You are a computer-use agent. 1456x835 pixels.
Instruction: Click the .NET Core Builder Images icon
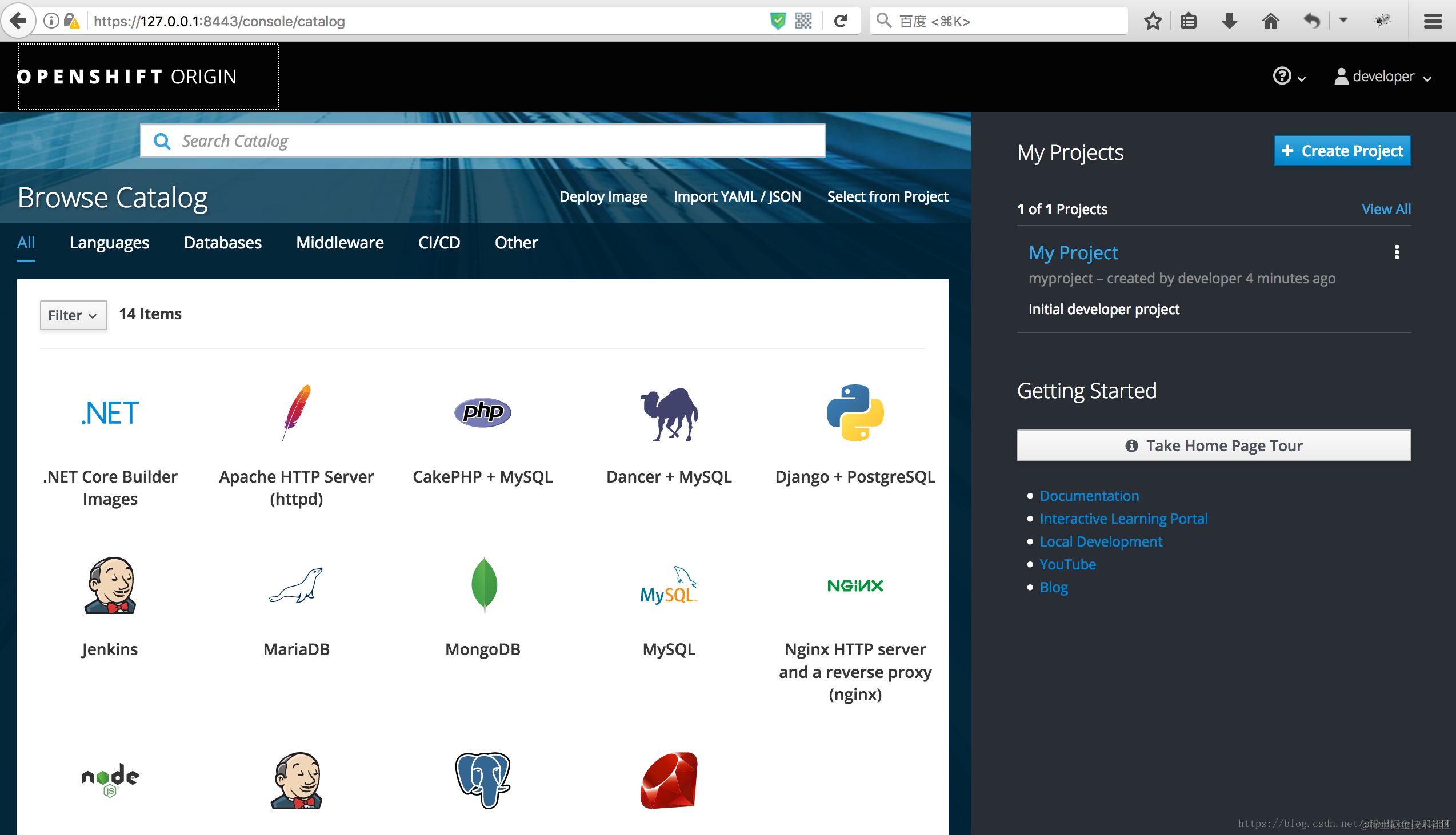(110, 413)
